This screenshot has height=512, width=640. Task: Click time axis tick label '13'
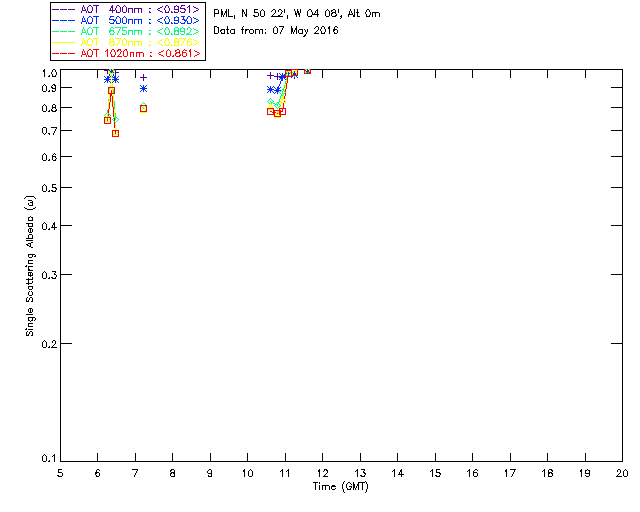(x=360, y=473)
